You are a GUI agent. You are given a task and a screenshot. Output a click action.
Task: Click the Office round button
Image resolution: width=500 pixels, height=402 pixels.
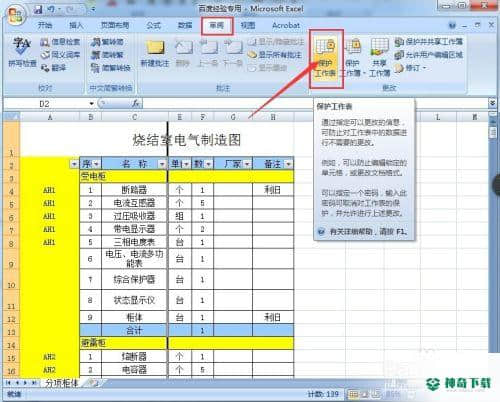click(15, 15)
